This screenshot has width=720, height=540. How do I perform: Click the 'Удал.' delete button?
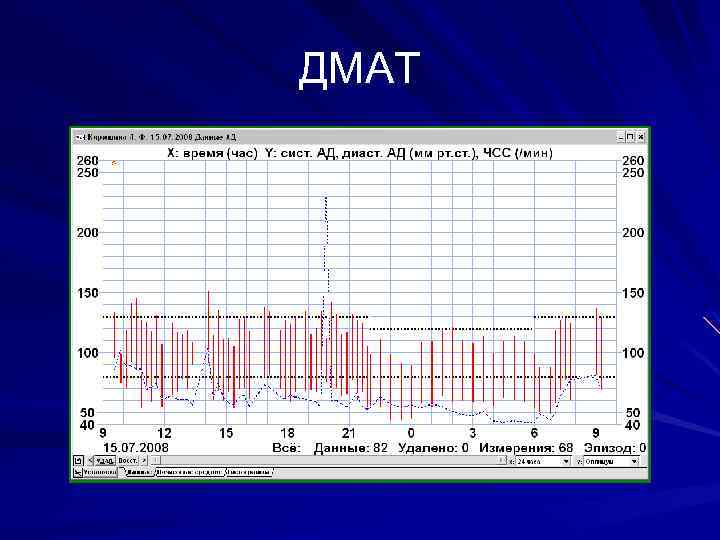pos(105,461)
